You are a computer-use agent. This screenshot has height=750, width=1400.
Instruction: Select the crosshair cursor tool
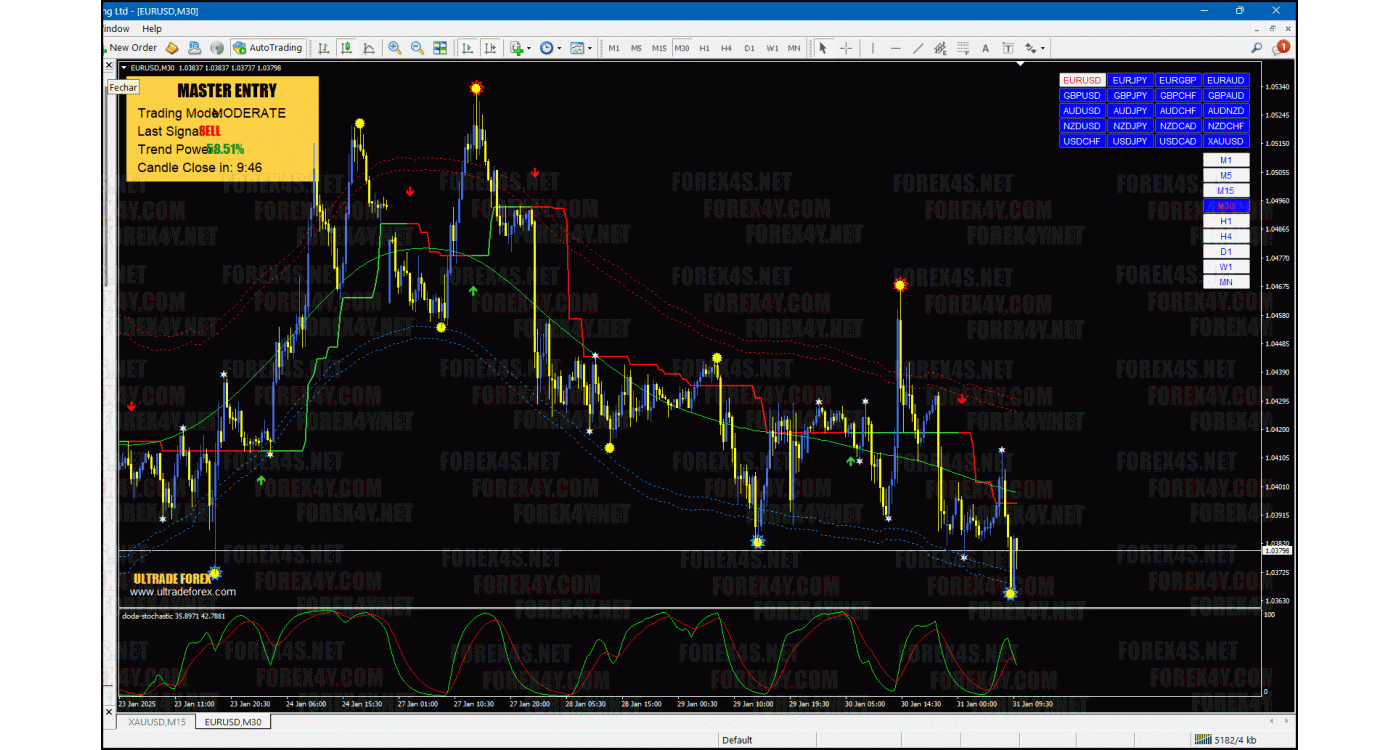[846, 48]
